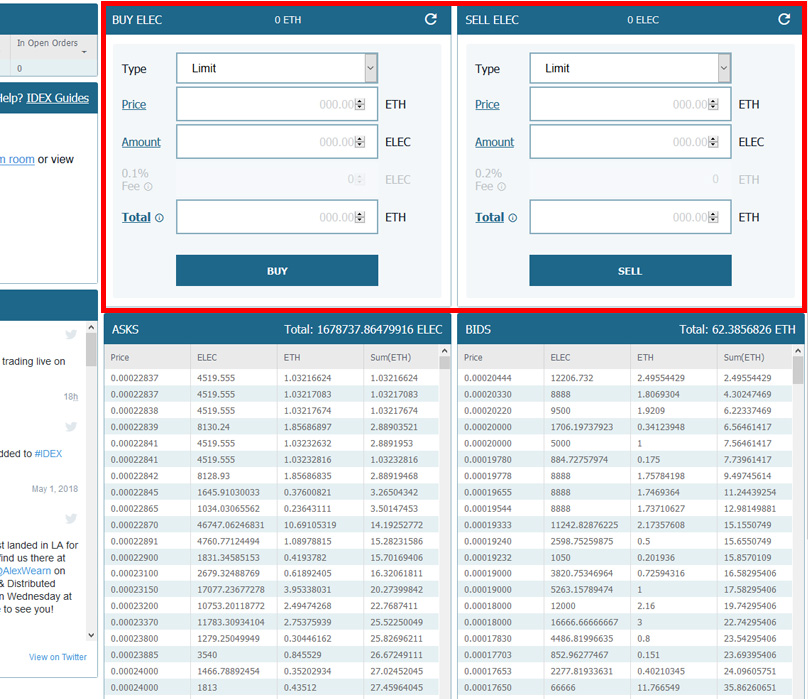Screen dimensions: 808x699
Task: Select bid price 0.00017830
Action: pyautogui.click(x=487, y=638)
